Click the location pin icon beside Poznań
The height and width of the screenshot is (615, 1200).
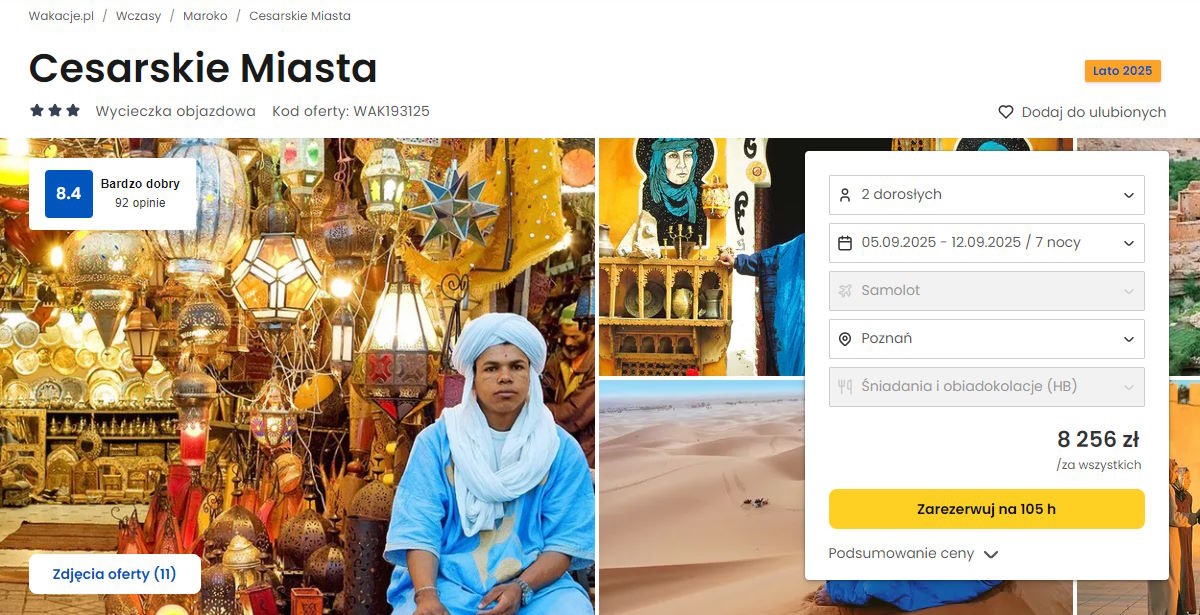845,339
